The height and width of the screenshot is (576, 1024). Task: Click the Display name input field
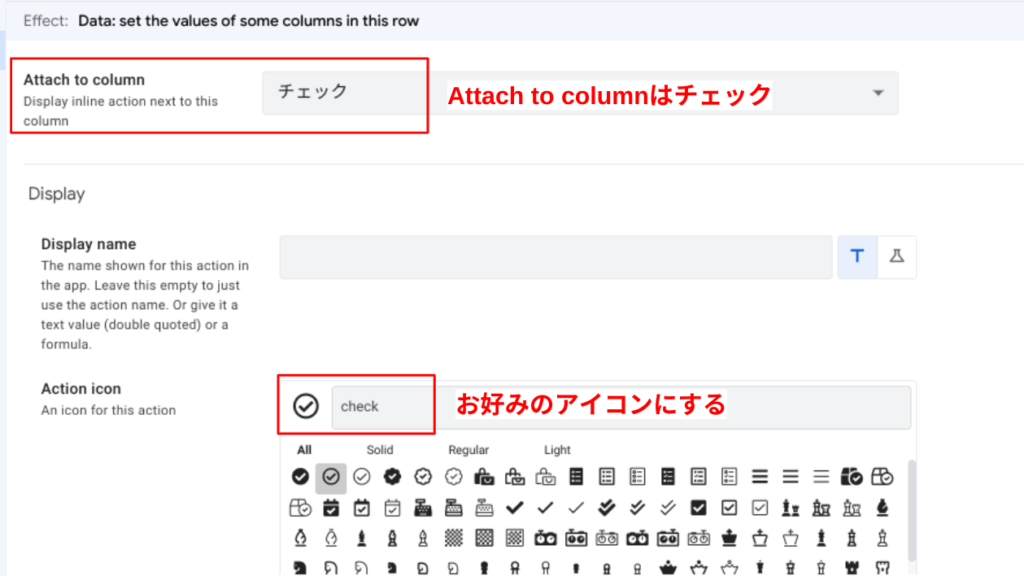[556, 257]
